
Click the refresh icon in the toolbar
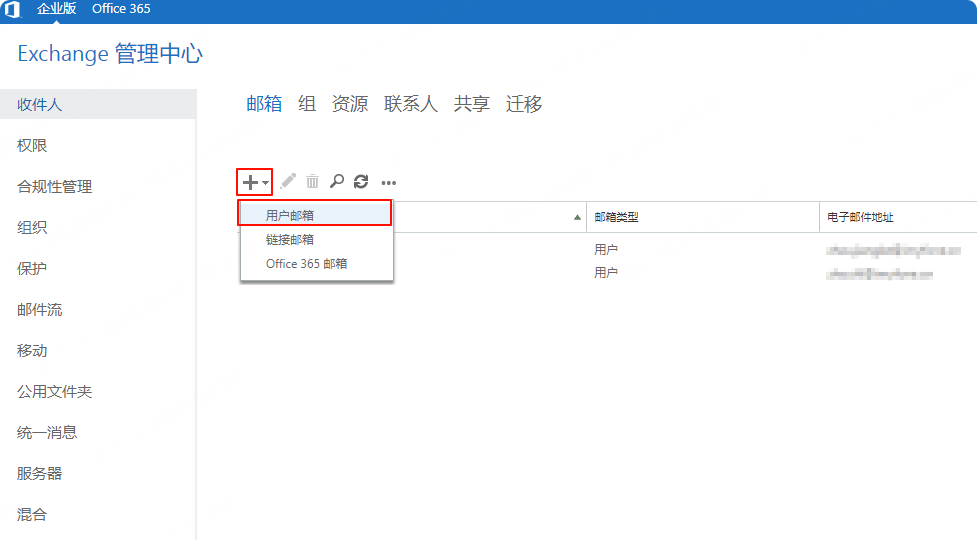click(361, 181)
